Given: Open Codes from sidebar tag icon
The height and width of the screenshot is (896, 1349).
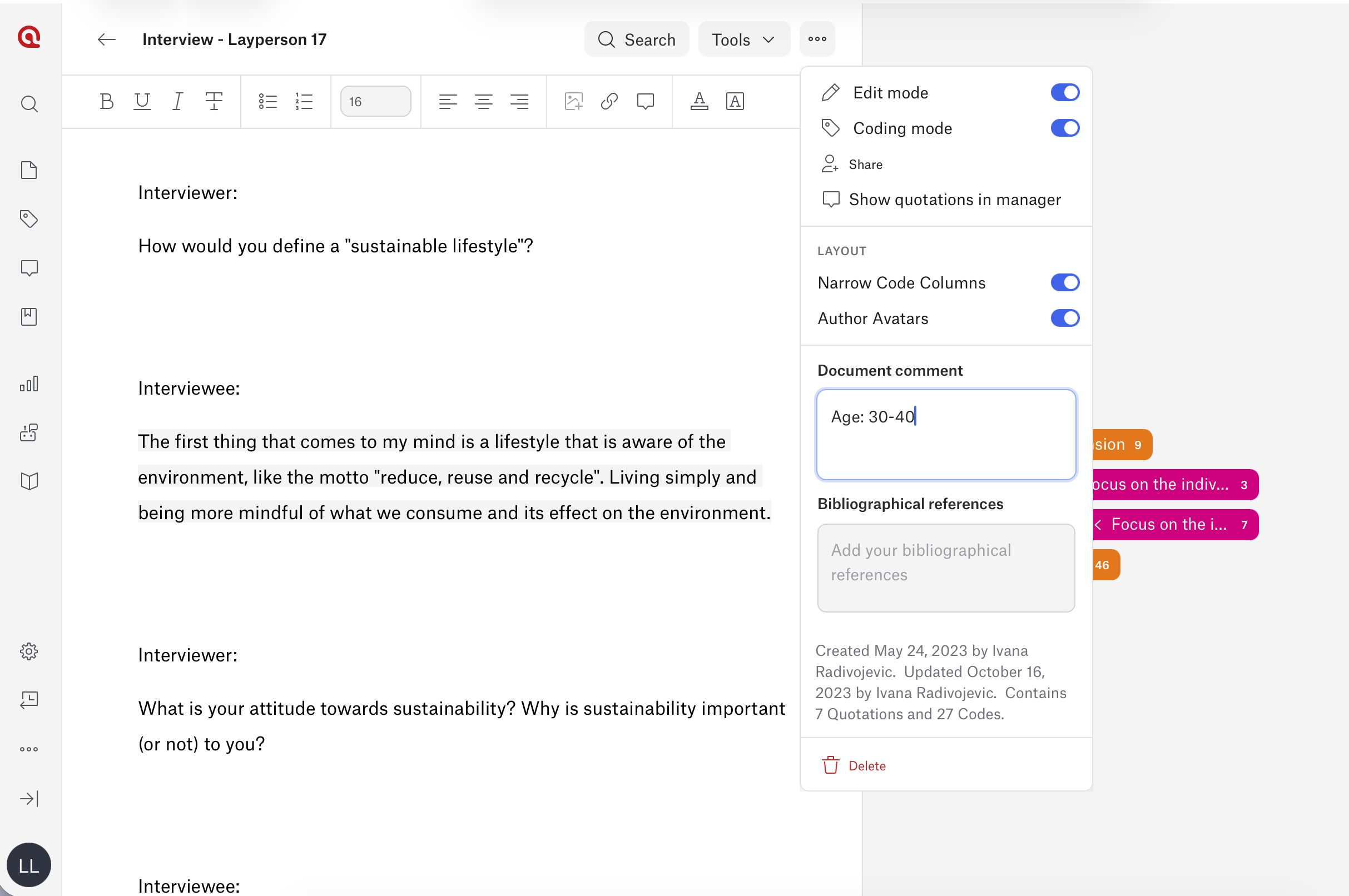Looking at the screenshot, I should click(29, 218).
